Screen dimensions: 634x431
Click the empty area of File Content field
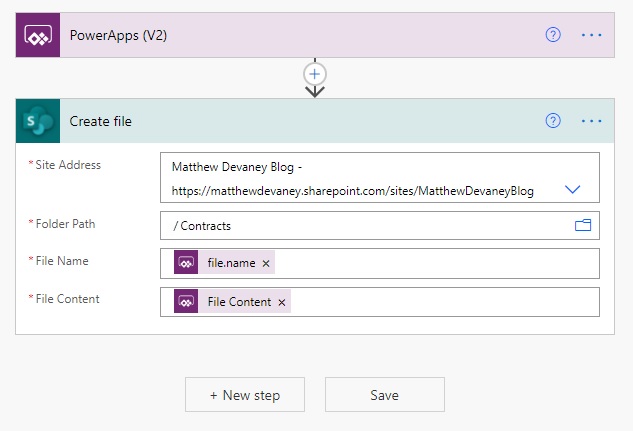coord(445,302)
